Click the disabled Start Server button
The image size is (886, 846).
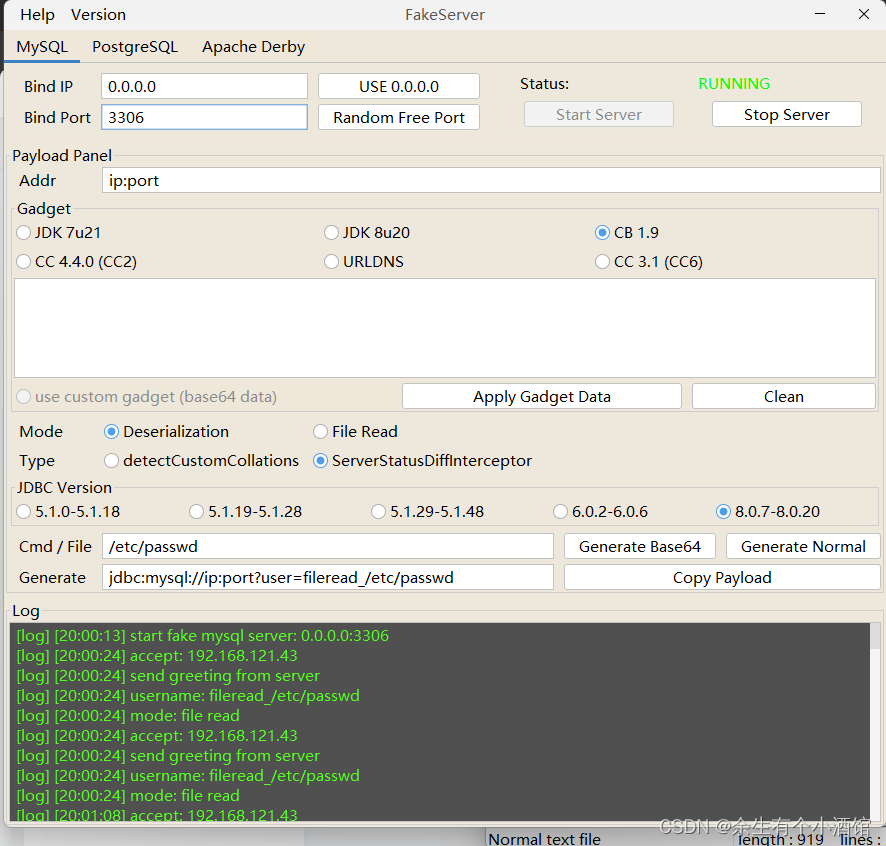(599, 115)
